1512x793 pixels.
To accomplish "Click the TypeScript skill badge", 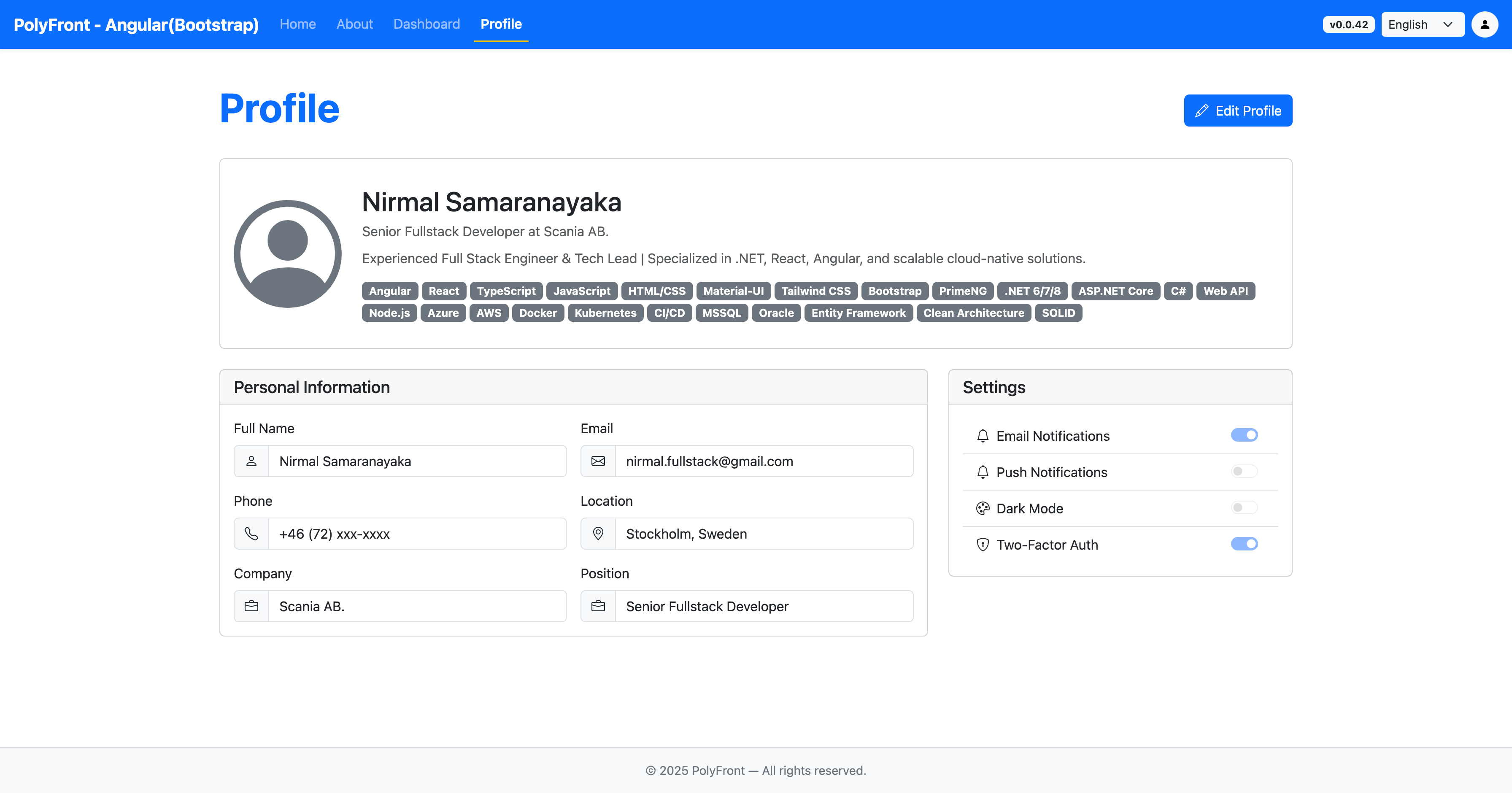I will coord(506,291).
